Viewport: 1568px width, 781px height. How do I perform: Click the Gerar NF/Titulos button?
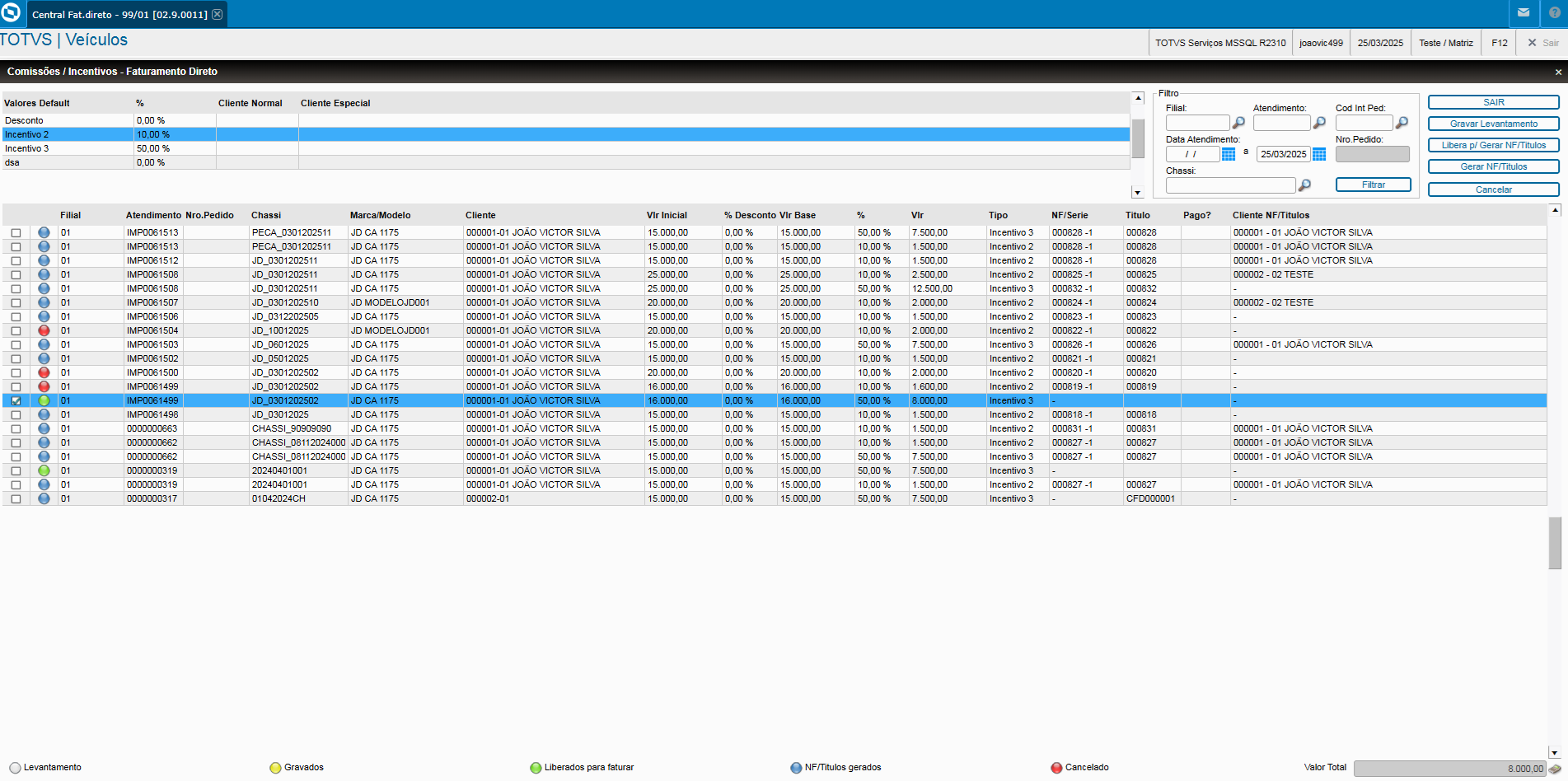(1494, 166)
